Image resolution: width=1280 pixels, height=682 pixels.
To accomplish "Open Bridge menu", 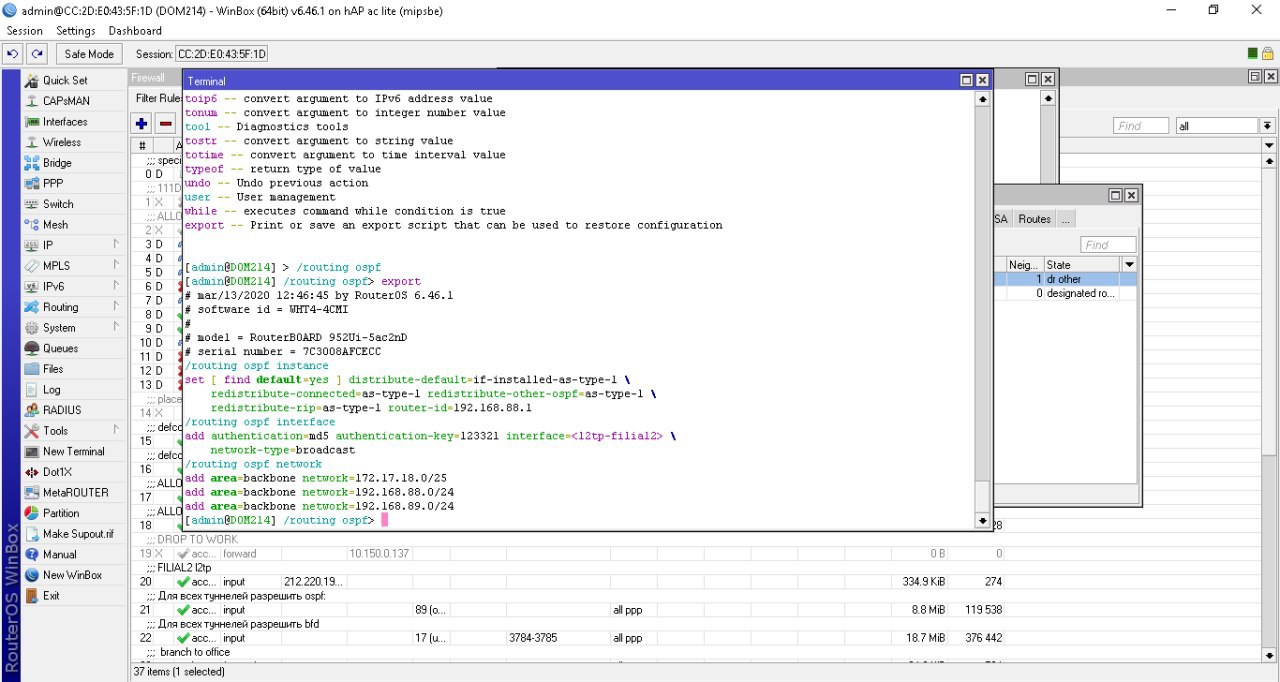I will pos(57,163).
